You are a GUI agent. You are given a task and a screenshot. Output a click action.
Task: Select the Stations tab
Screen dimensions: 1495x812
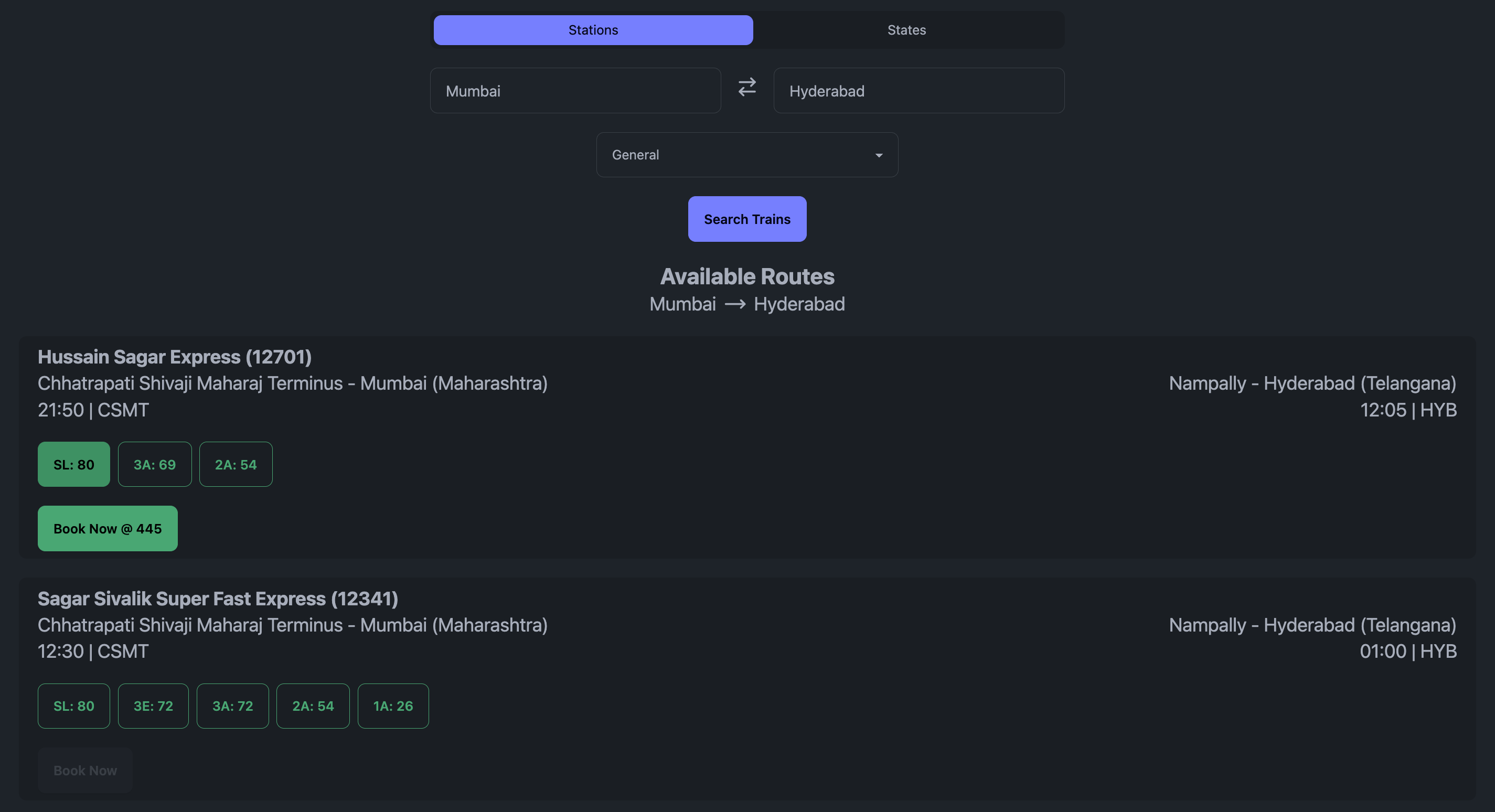(593, 30)
